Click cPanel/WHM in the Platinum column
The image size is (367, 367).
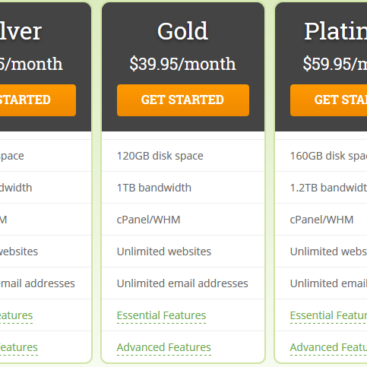322,220
